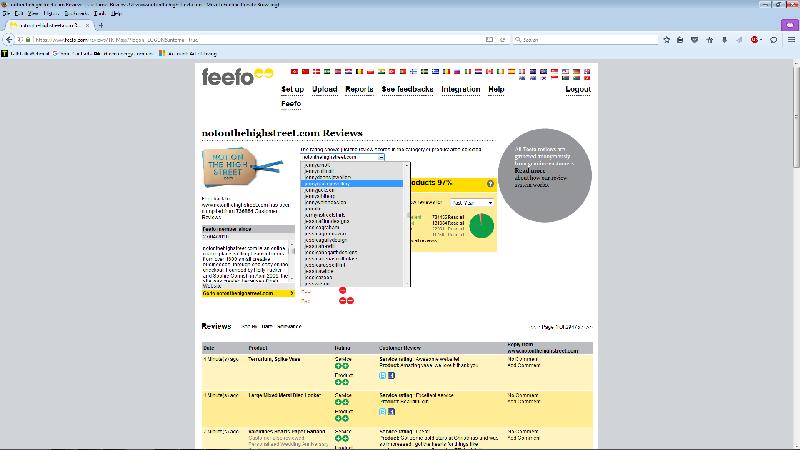The width and height of the screenshot is (800, 450).
Task: Toggle reader view icon in address bar
Action: (x=489, y=39)
